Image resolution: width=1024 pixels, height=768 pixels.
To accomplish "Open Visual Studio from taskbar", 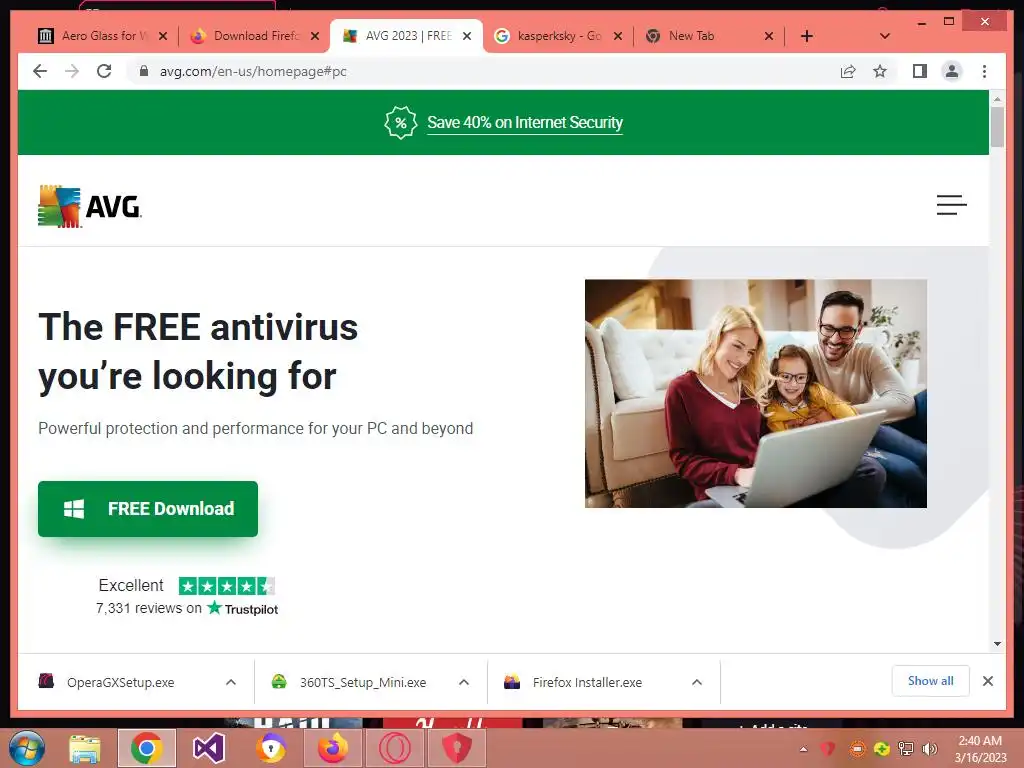I will point(208,748).
